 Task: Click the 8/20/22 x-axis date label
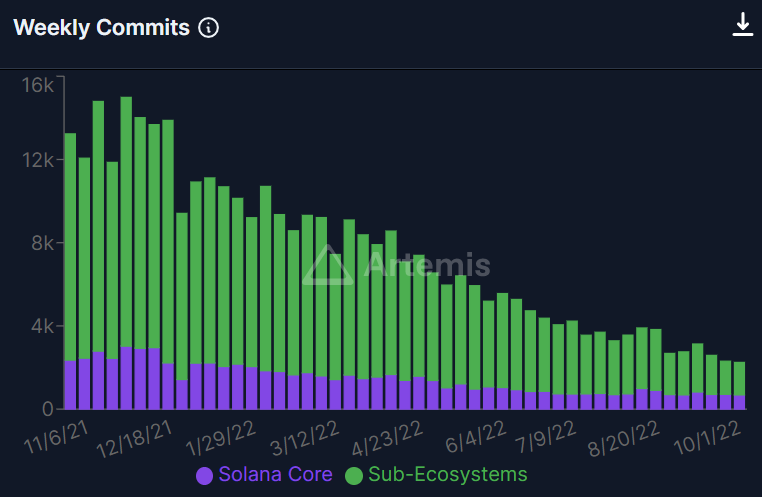click(x=624, y=438)
